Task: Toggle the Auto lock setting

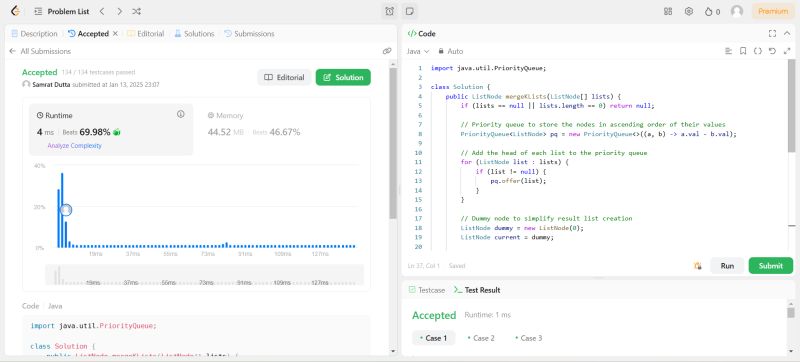Action: [x=451, y=51]
